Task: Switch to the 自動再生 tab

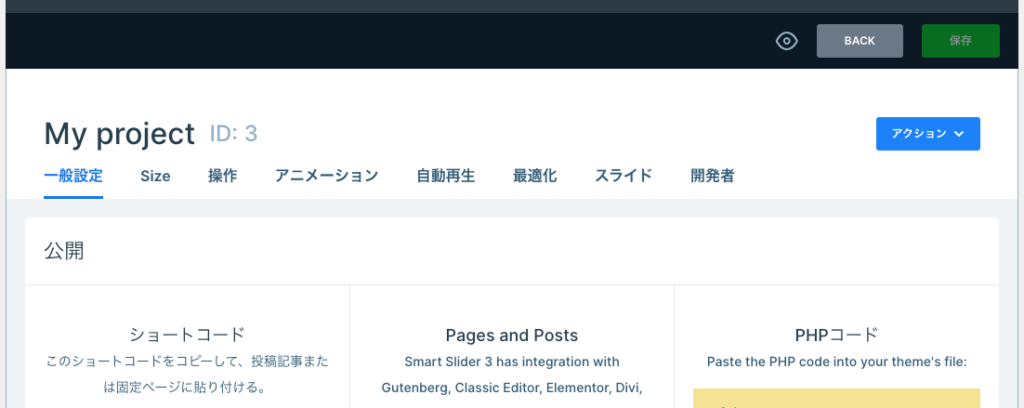Action: pos(445,176)
